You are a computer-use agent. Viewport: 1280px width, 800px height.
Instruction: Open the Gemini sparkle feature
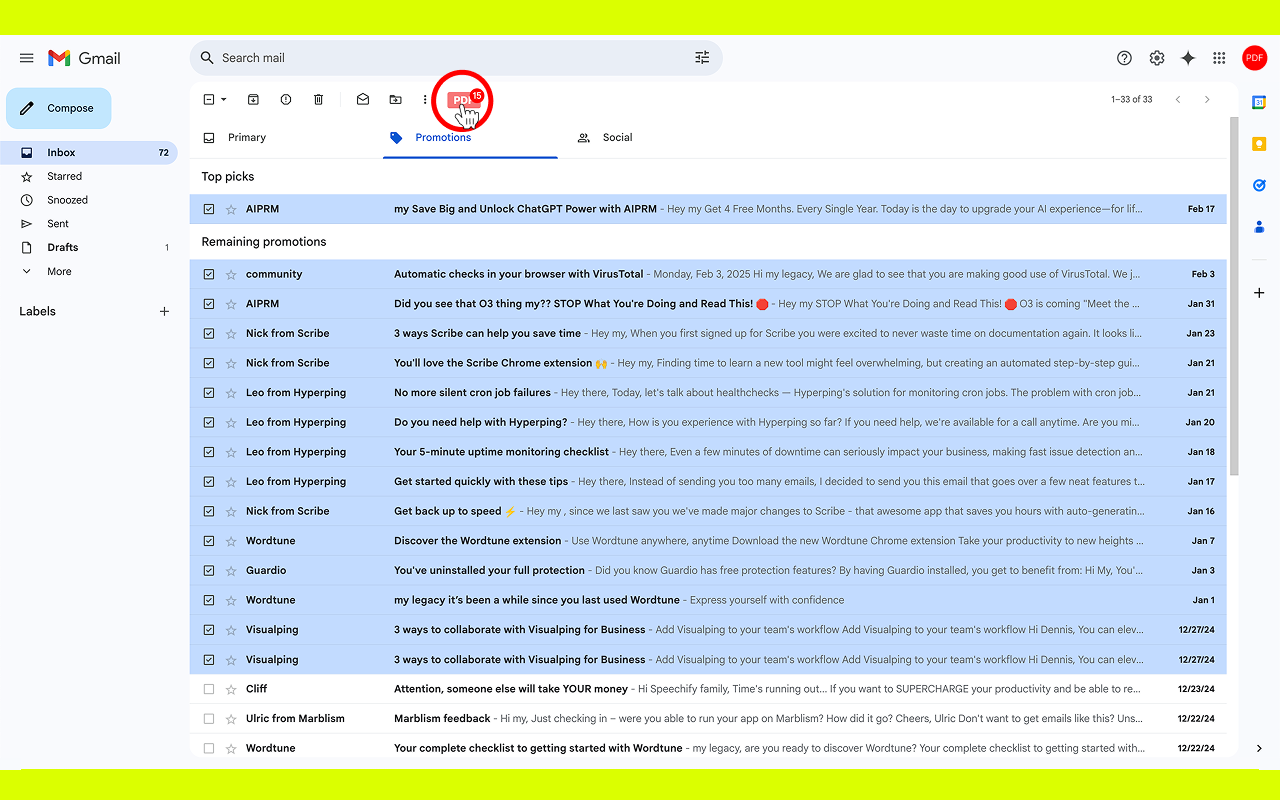(x=1188, y=58)
